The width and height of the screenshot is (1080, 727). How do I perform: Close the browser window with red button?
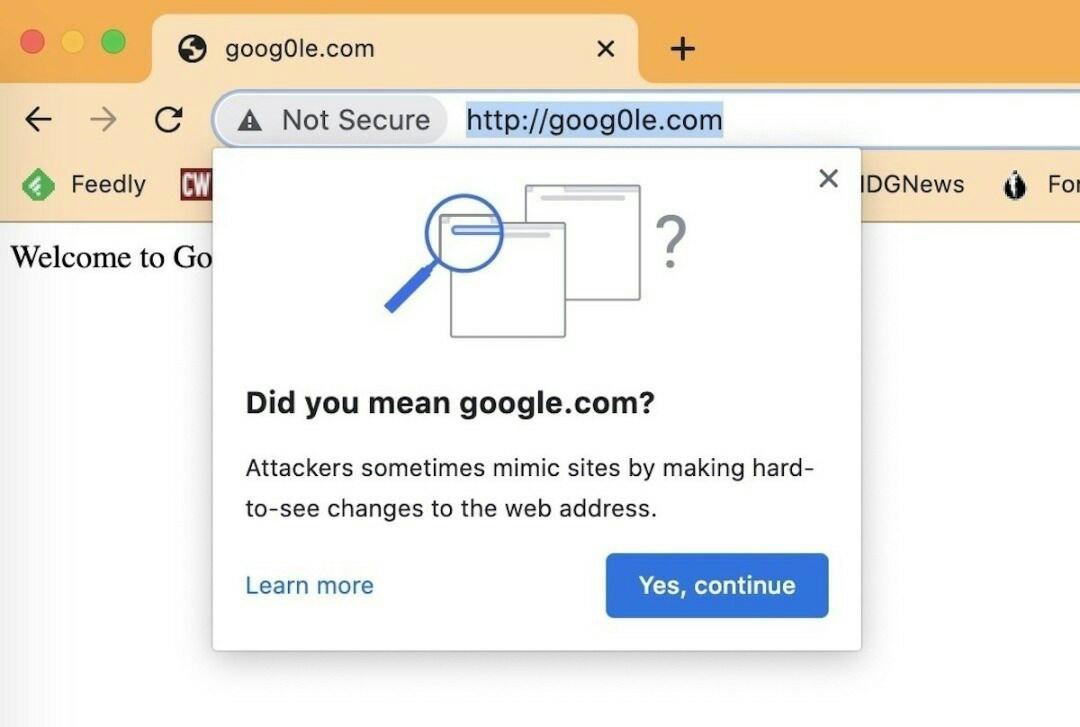click(x=32, y=42)
